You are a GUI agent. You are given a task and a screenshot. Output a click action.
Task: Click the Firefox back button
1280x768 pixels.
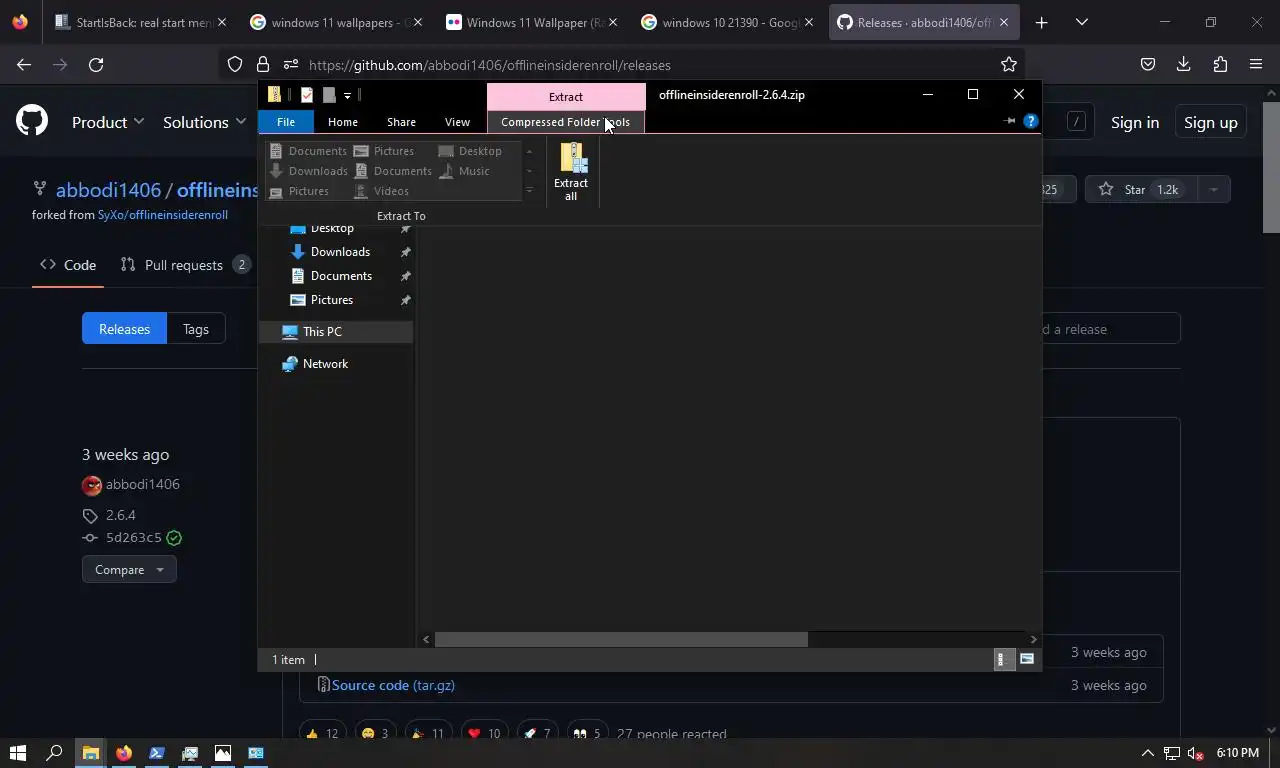24,65
